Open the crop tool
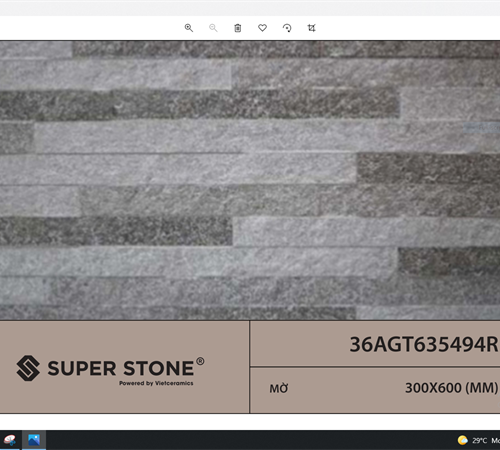The width and height of the screenshot is (500, 450). (311, 28)
